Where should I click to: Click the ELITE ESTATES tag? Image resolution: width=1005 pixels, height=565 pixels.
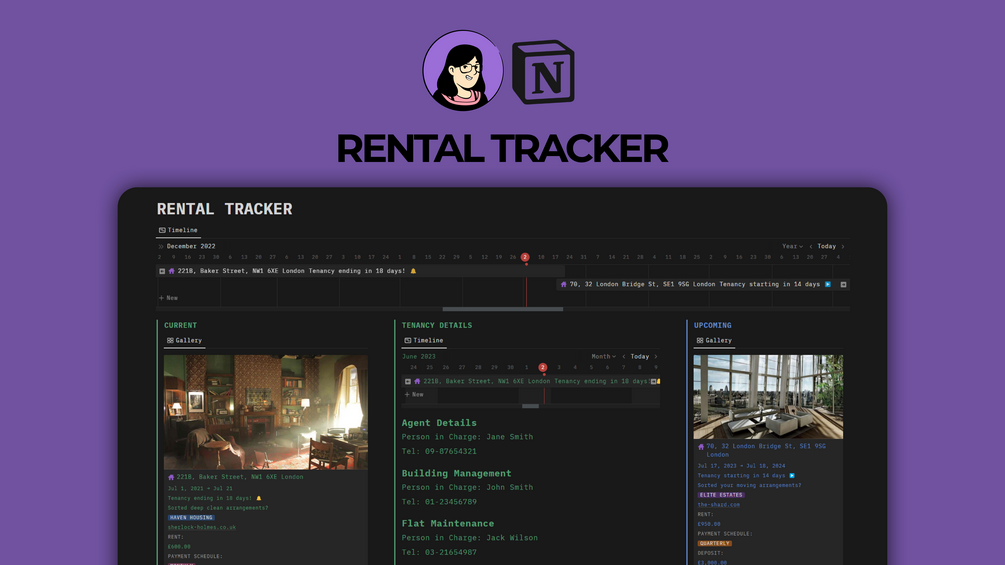pos(721,495)
